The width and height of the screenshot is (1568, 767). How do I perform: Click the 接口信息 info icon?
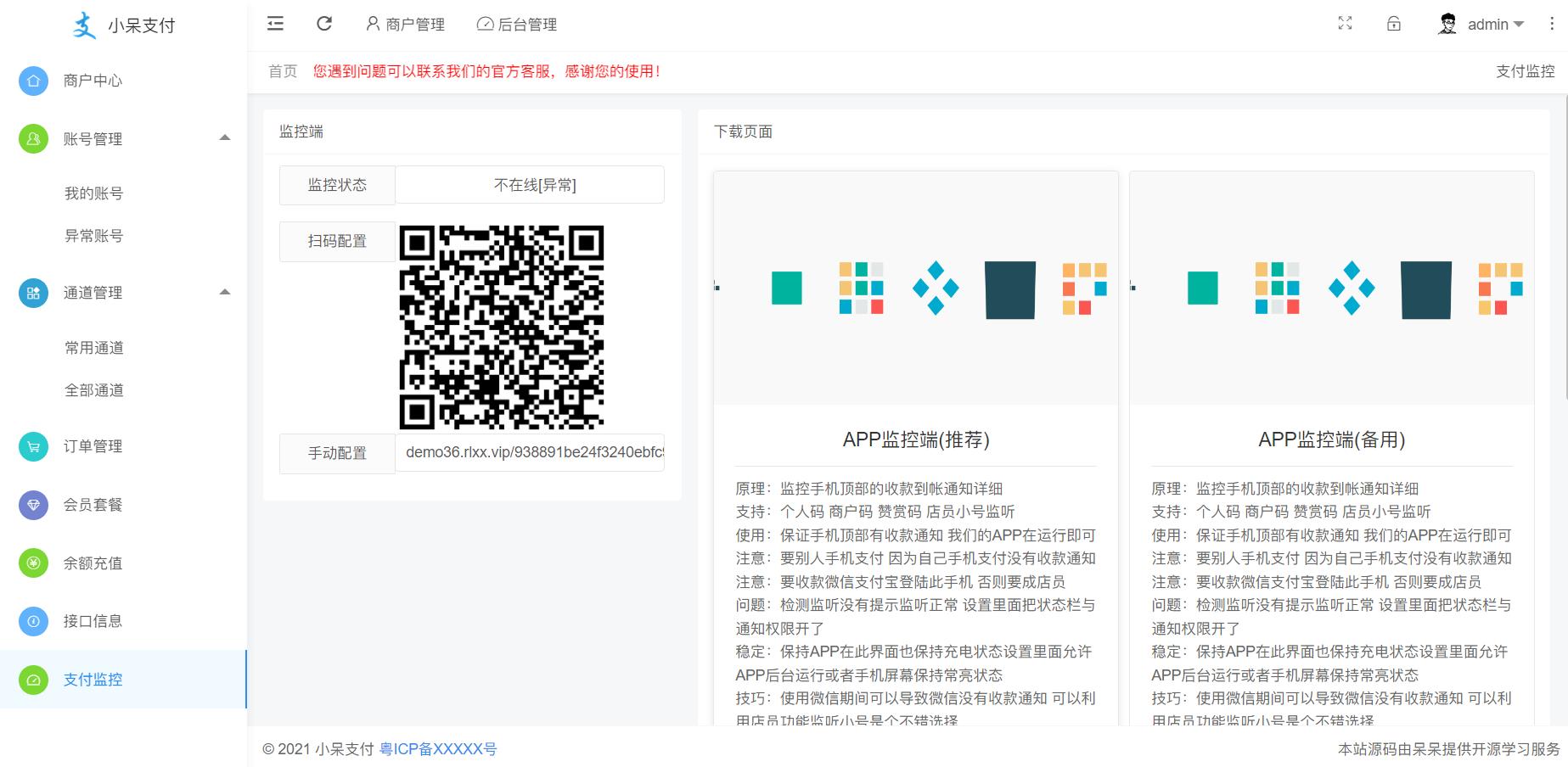coord(33,621)
